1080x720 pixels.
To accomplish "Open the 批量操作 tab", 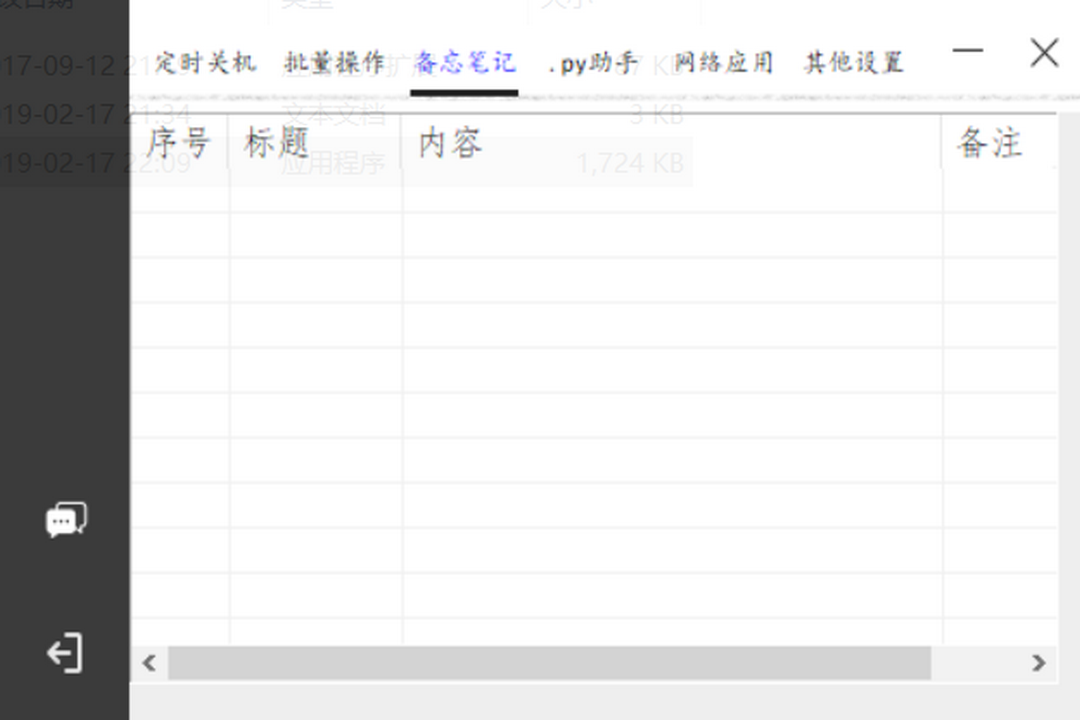I will (336, 60).
